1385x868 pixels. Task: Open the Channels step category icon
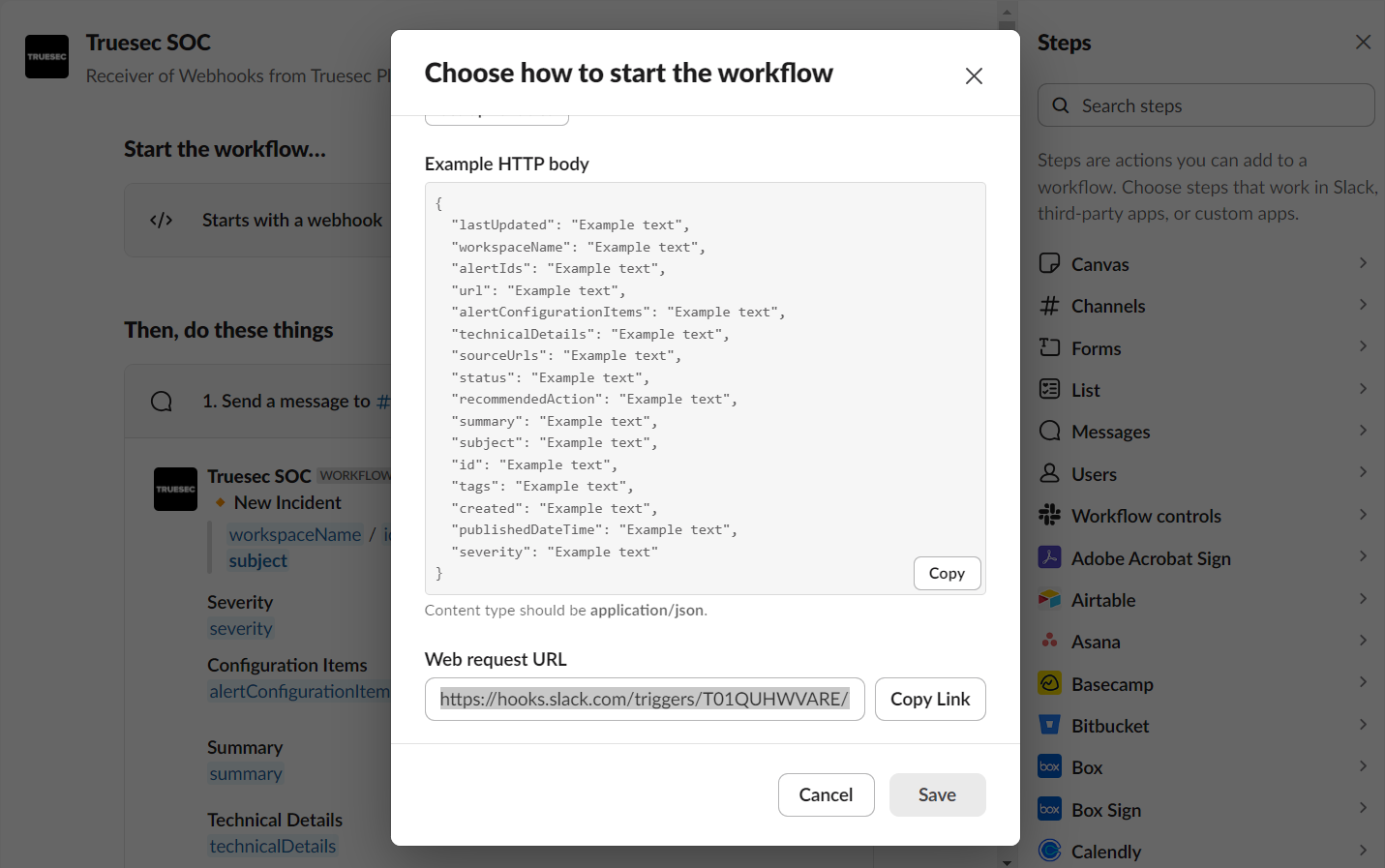(x=1051, y=306)
